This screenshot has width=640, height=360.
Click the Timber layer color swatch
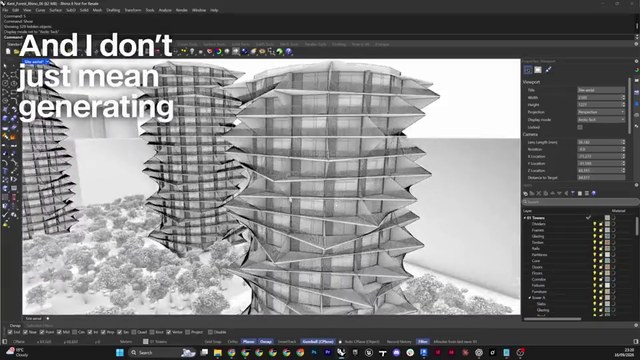tap(607, 242)
